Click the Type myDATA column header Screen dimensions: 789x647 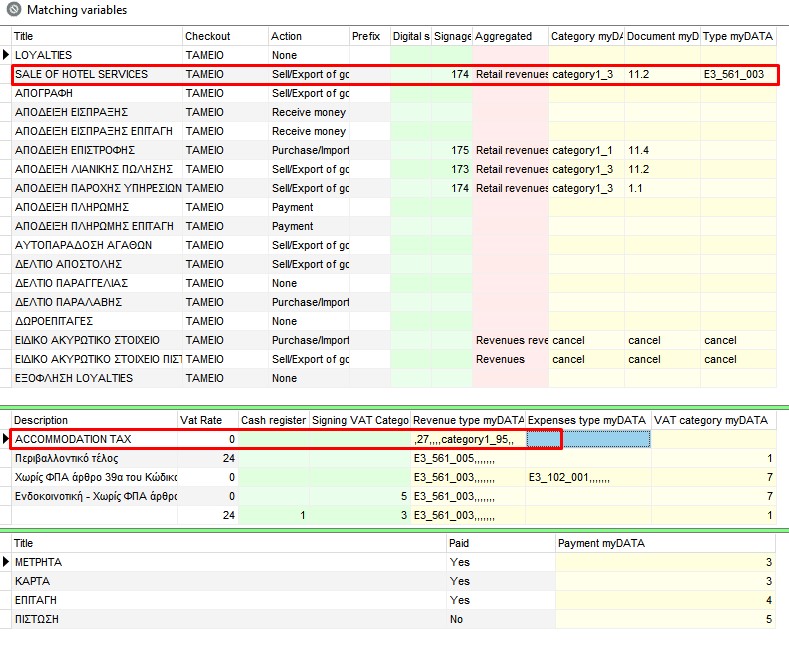coord(738,36)
